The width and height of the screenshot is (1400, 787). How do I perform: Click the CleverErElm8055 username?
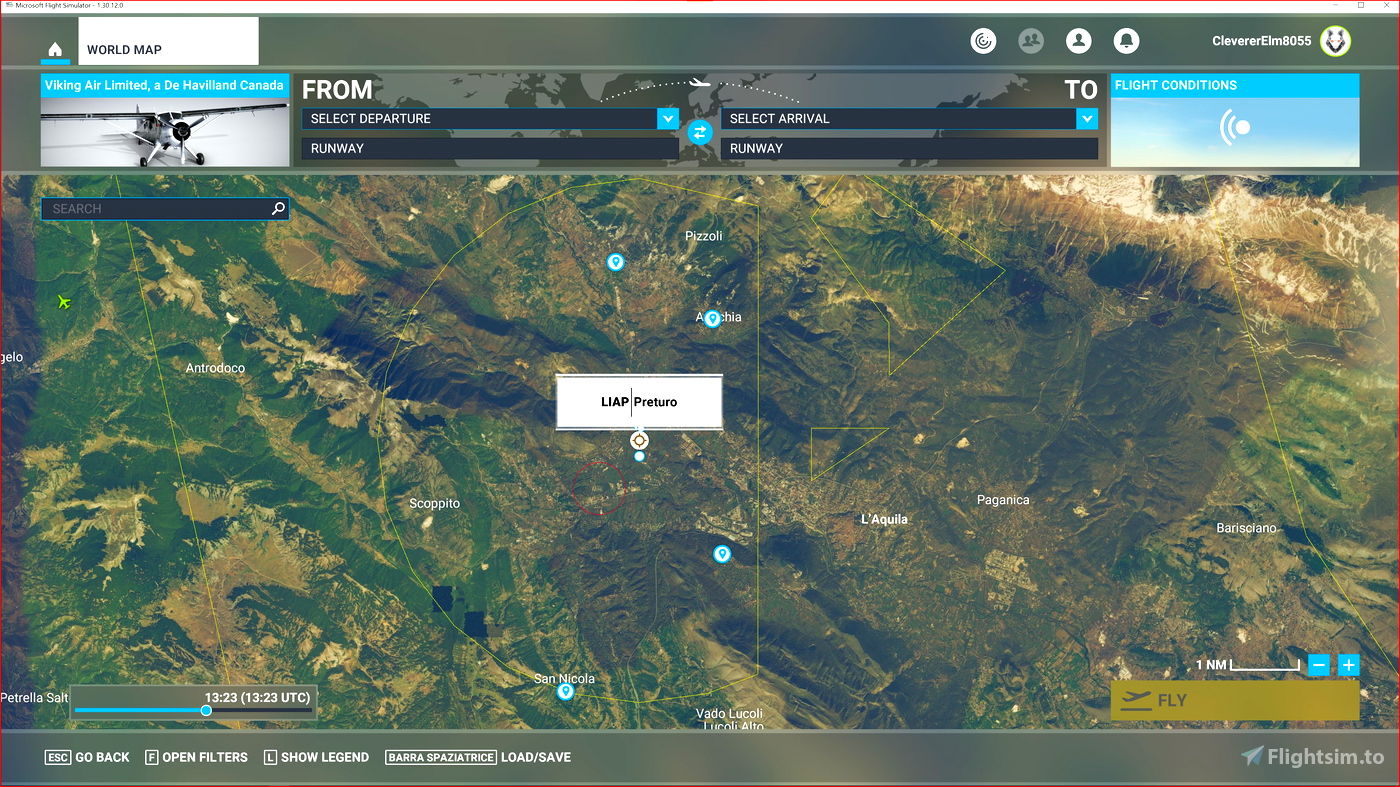click(1261, 41)
